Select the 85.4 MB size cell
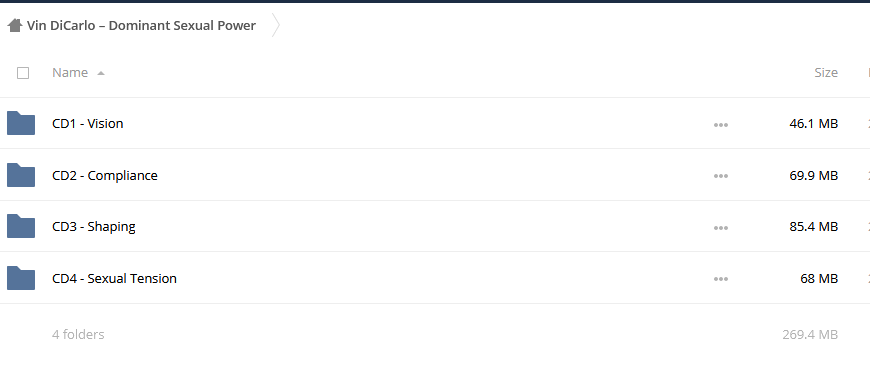Image resolution: width=870 pixels, height=375 pixels. (x=813, y=226)
